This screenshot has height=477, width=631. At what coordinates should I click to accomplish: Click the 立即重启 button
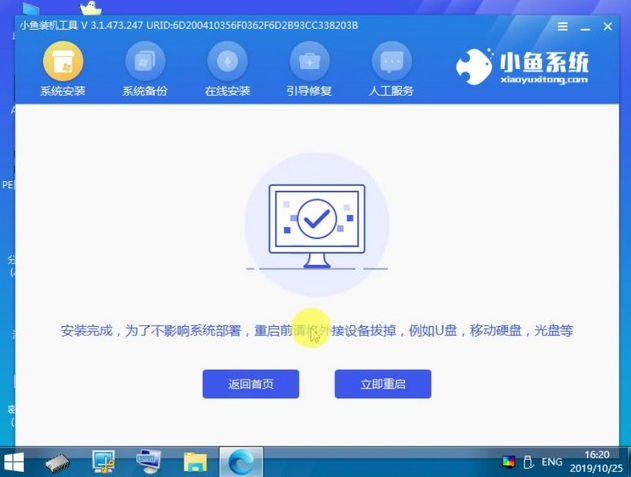(383, 384)
